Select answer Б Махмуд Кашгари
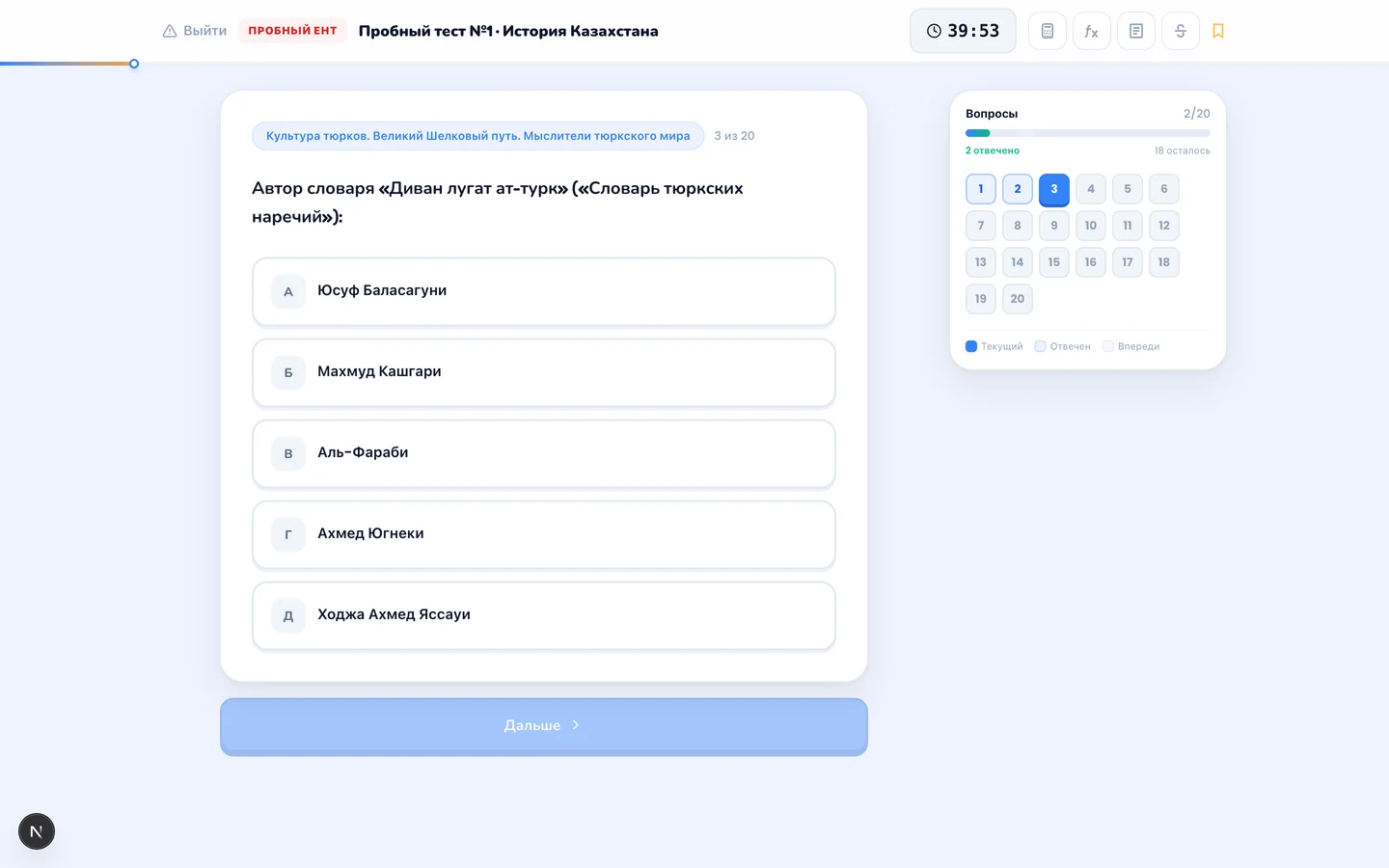Image resolution: width=1389 pixels, height=868 pixels. point(544,372)
